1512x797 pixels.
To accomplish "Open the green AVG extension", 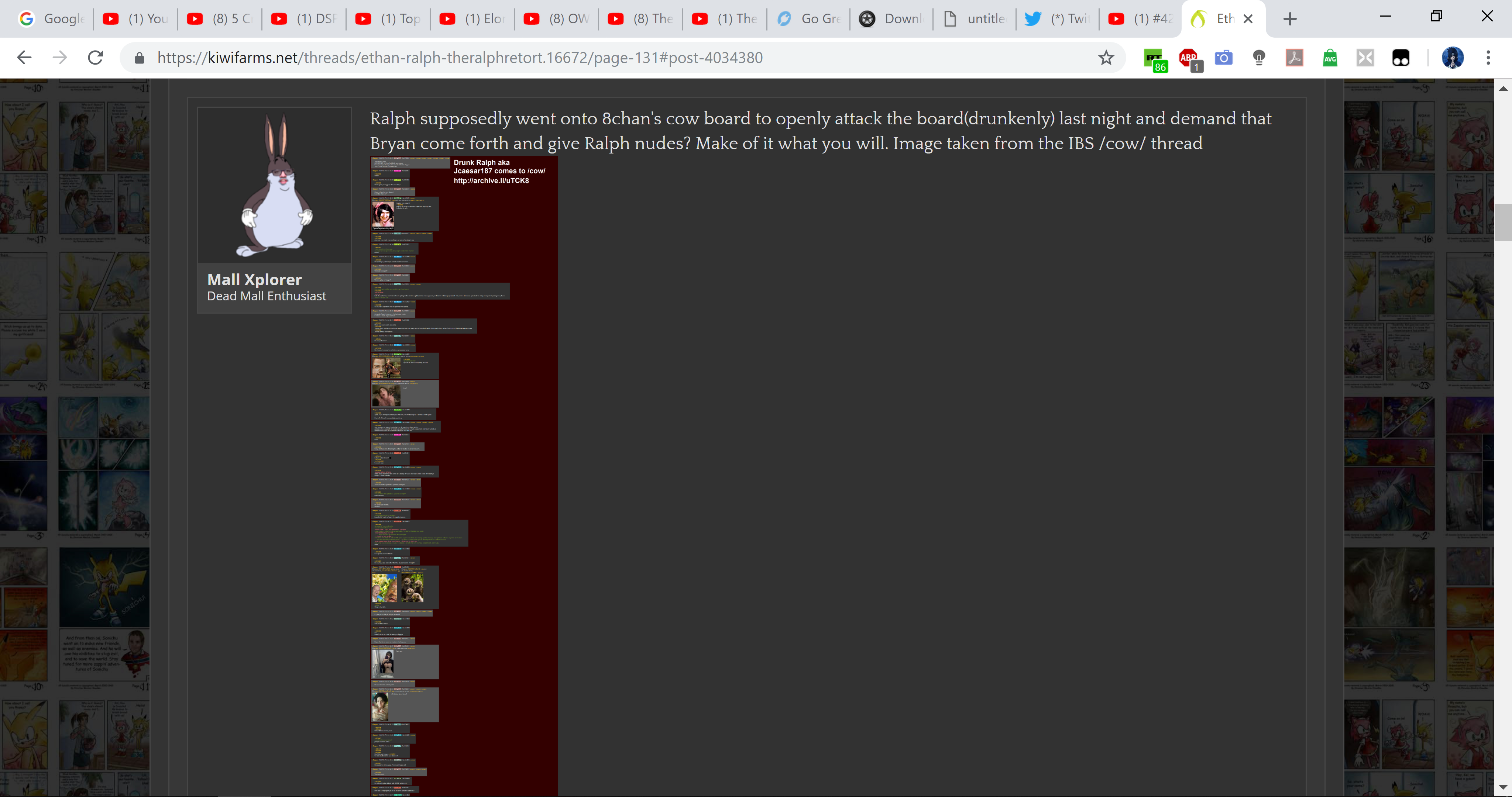I will tap(1329, 58).
